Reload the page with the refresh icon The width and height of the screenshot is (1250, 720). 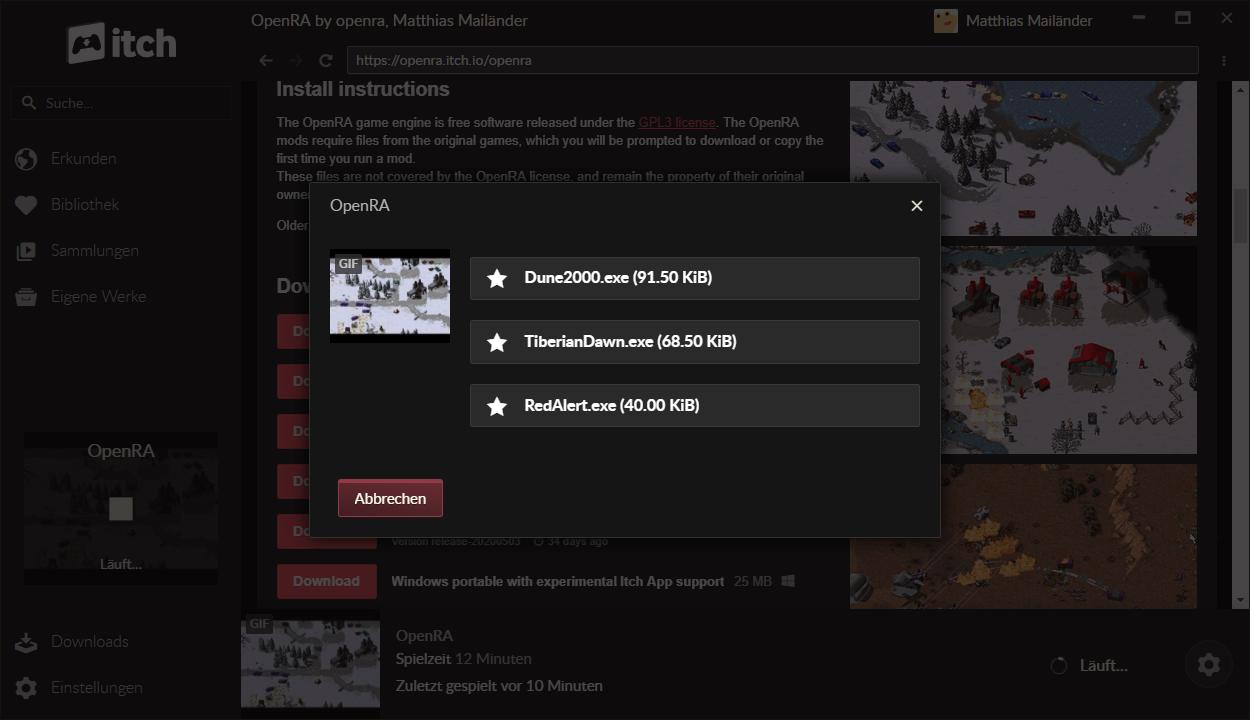pos(325,60)
